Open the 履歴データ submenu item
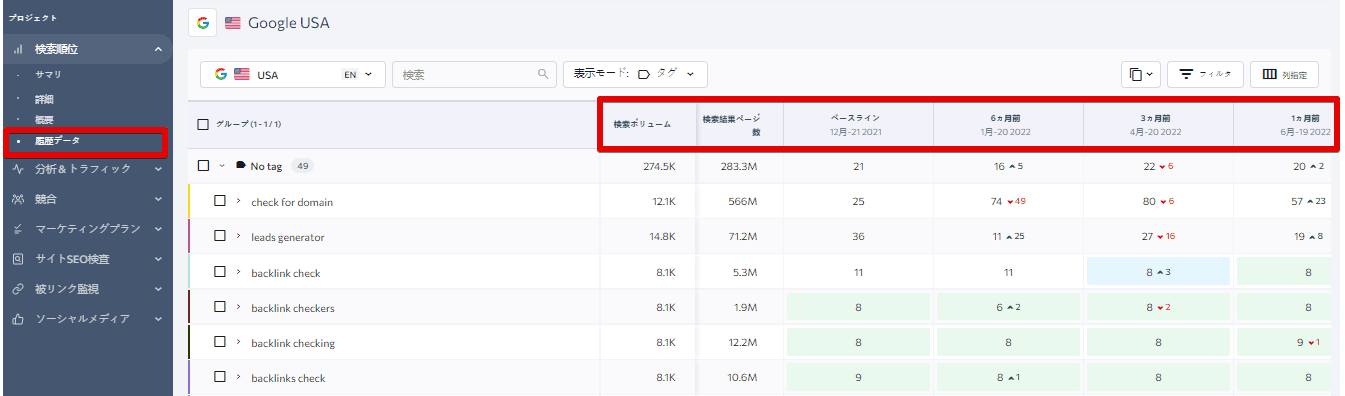The width and height of the screenshot is (1345, 396). [x=58, y=142]
